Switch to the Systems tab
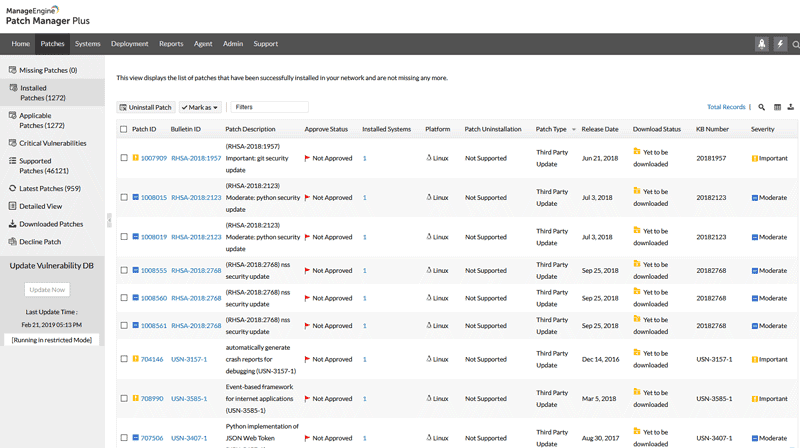 [x=88, y=44]
